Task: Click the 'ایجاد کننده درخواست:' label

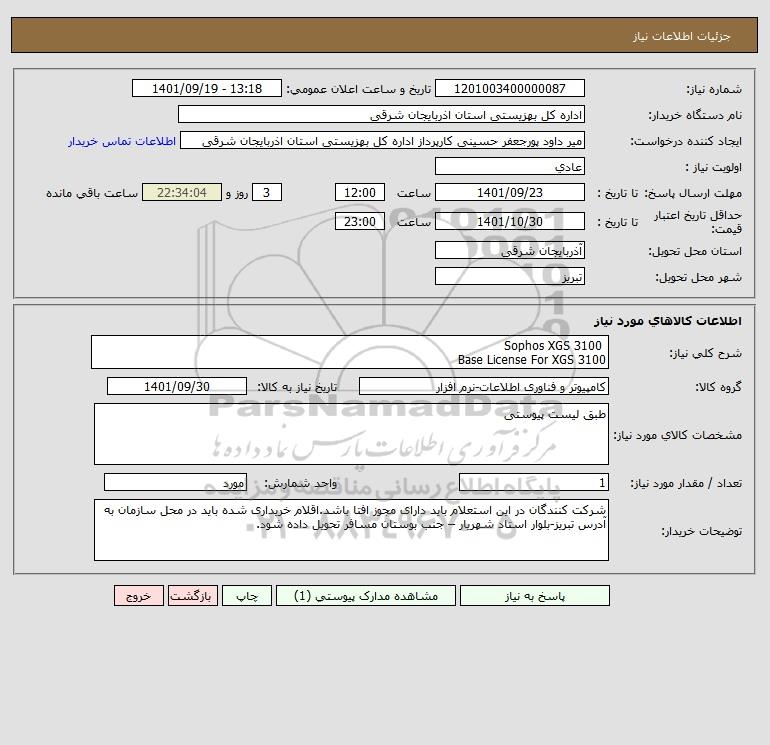Action: pyautogui.click(x=686, y=141)
